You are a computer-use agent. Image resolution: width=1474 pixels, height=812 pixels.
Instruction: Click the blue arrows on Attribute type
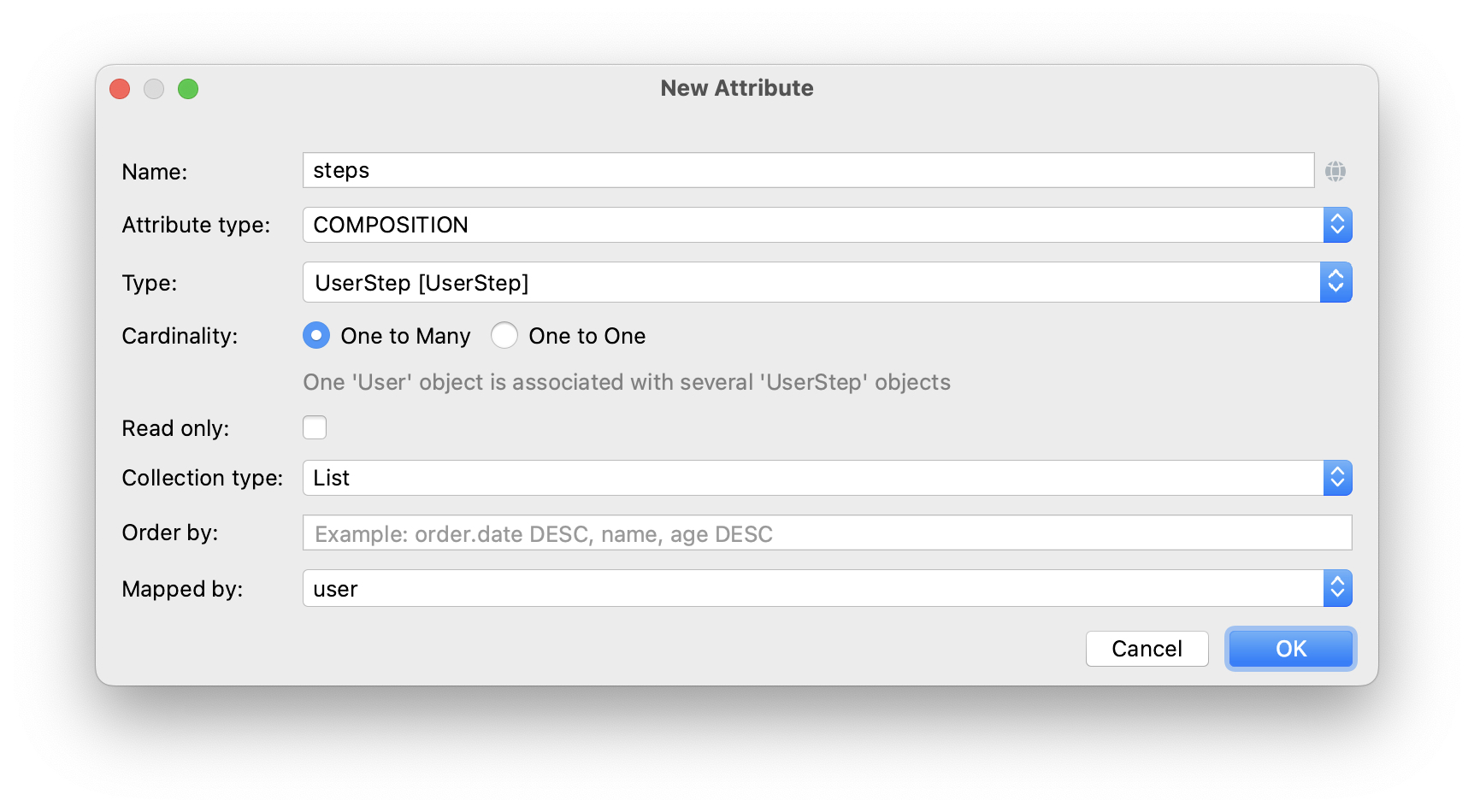click(1337, 225)
